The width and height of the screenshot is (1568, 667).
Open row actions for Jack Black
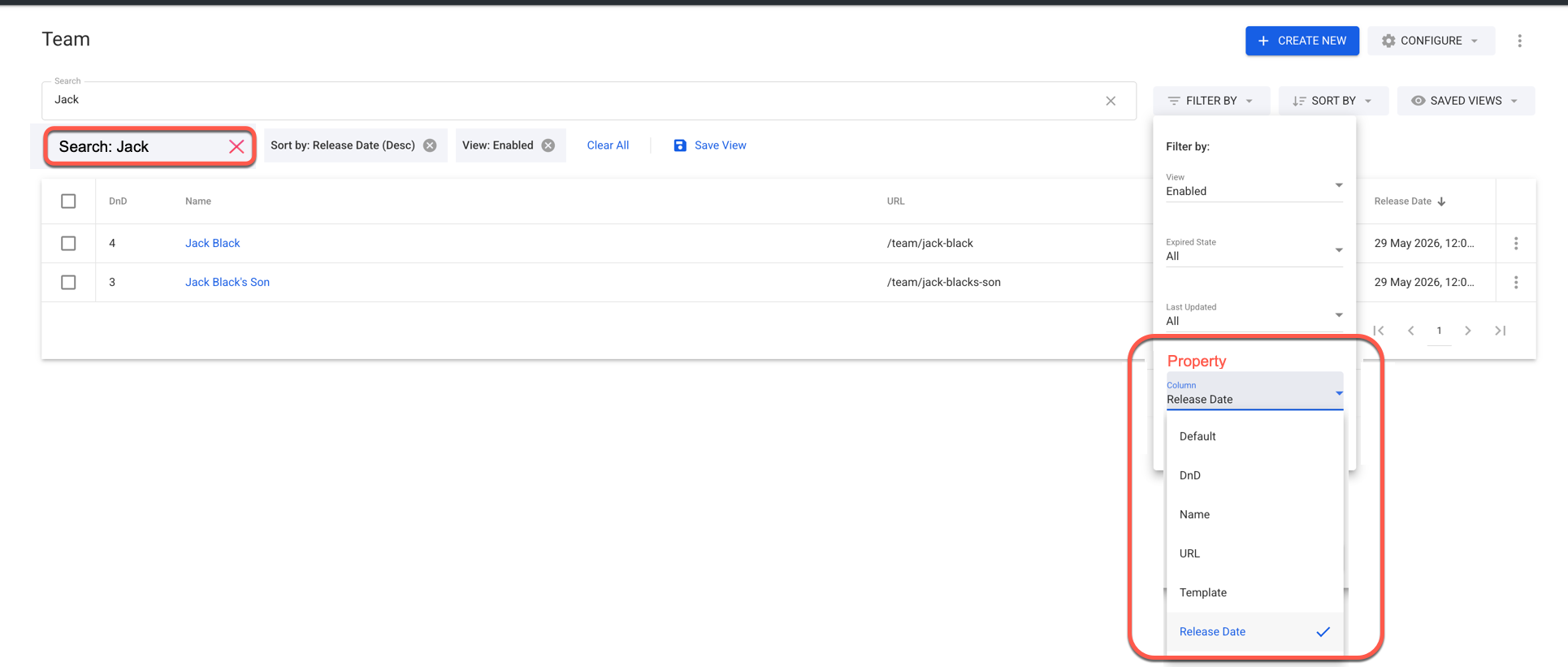coord(1516,243)
